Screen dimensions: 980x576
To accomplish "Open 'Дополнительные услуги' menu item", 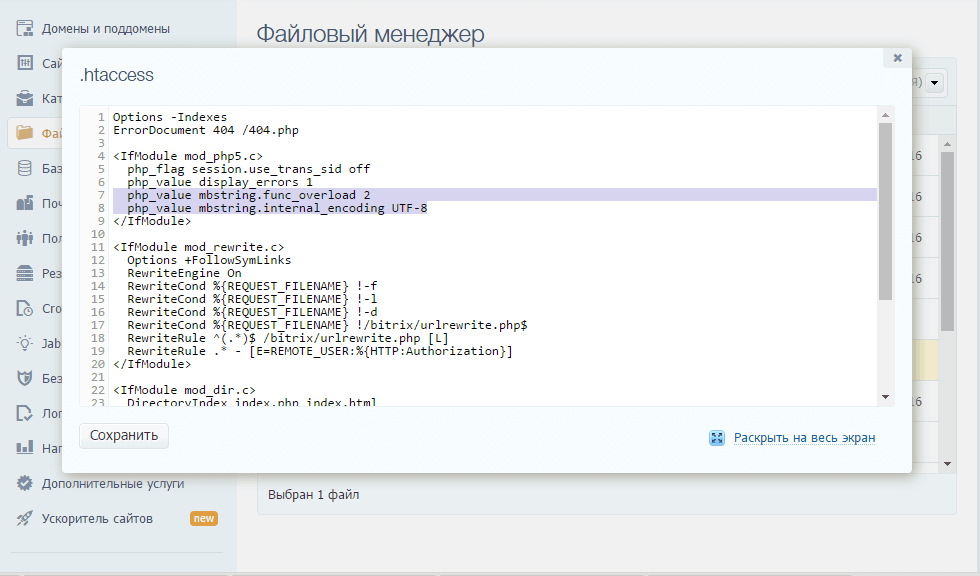I will (x=112, y=483).
